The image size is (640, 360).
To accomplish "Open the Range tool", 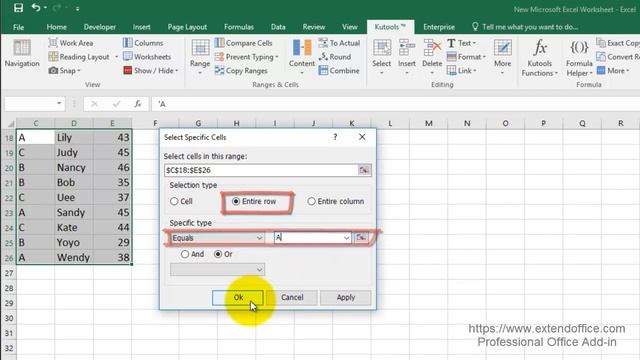I will pyautogui.click(x=200, y=57).
